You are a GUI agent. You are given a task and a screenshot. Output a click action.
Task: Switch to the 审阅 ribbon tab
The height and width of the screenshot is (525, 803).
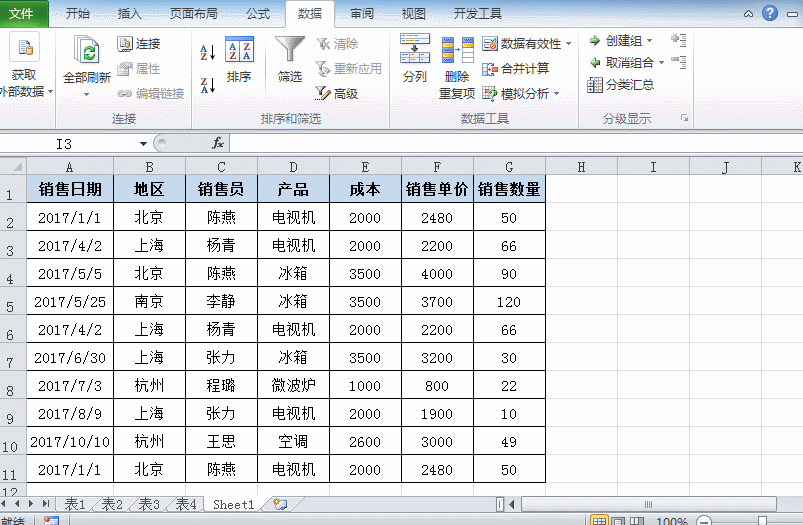point(362,14)
